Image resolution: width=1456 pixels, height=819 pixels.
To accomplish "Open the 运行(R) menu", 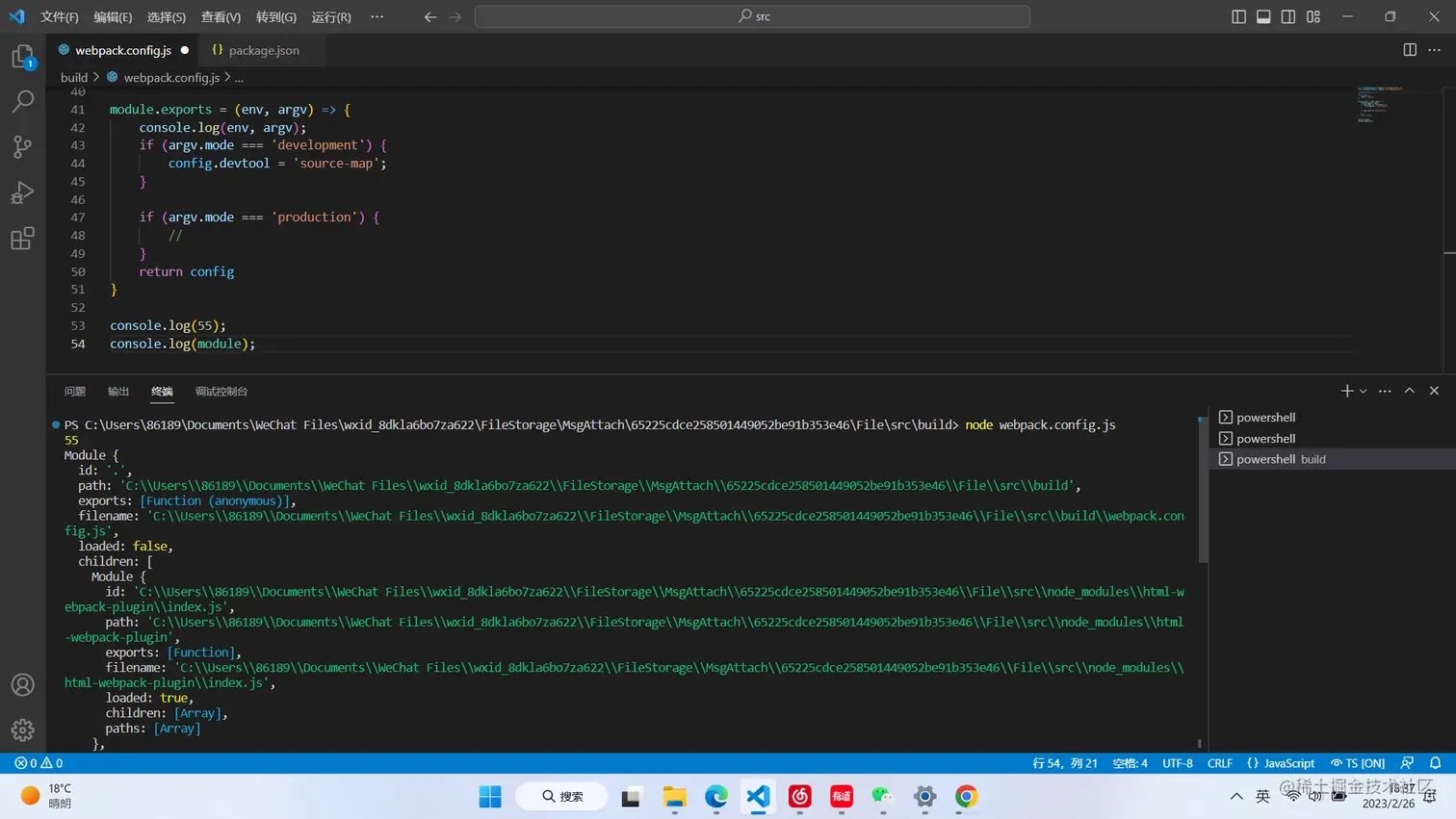I will (331, 16).
